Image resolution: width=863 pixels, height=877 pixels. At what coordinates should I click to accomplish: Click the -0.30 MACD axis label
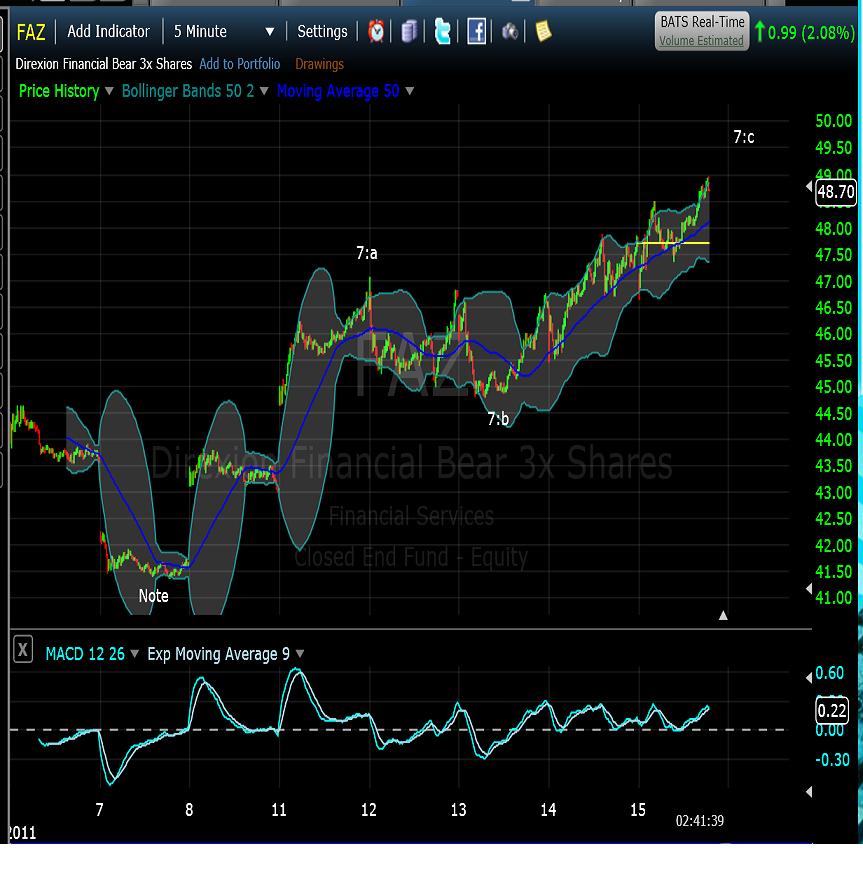tap(832, 760)
